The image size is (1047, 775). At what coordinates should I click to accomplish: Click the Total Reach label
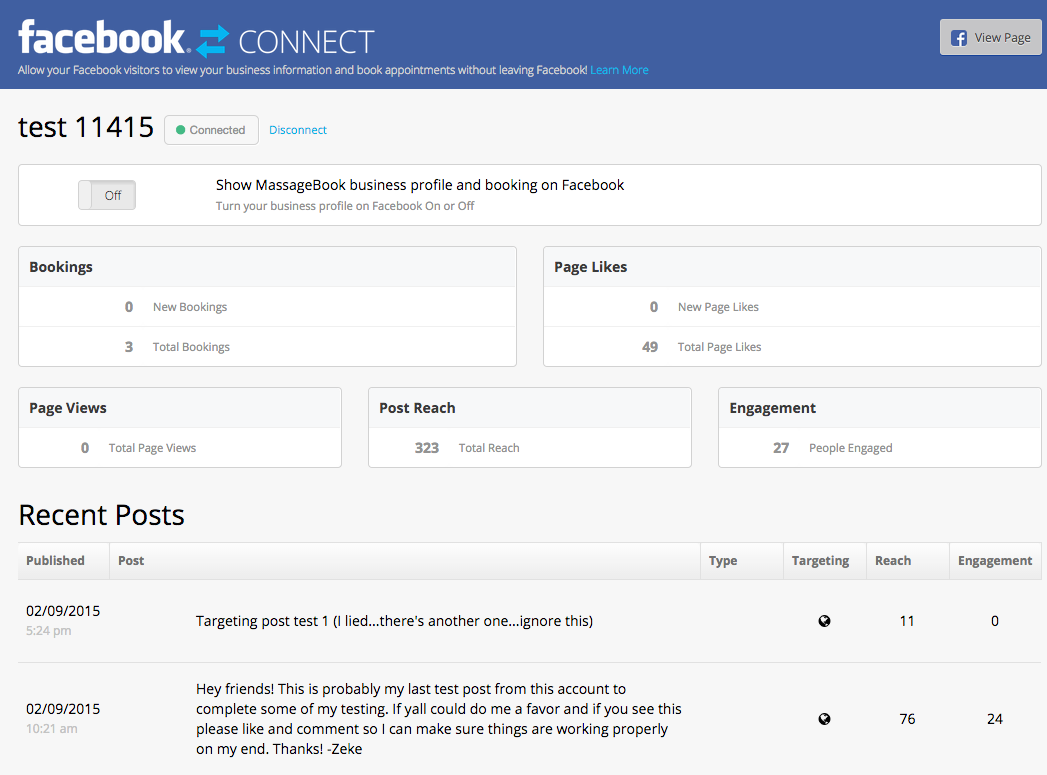[x=489, y=448]
